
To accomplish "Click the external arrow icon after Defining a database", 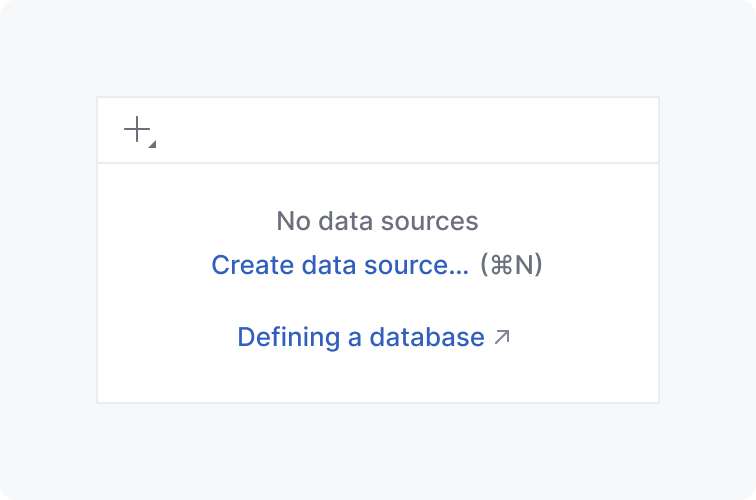I will click(502, 337).
